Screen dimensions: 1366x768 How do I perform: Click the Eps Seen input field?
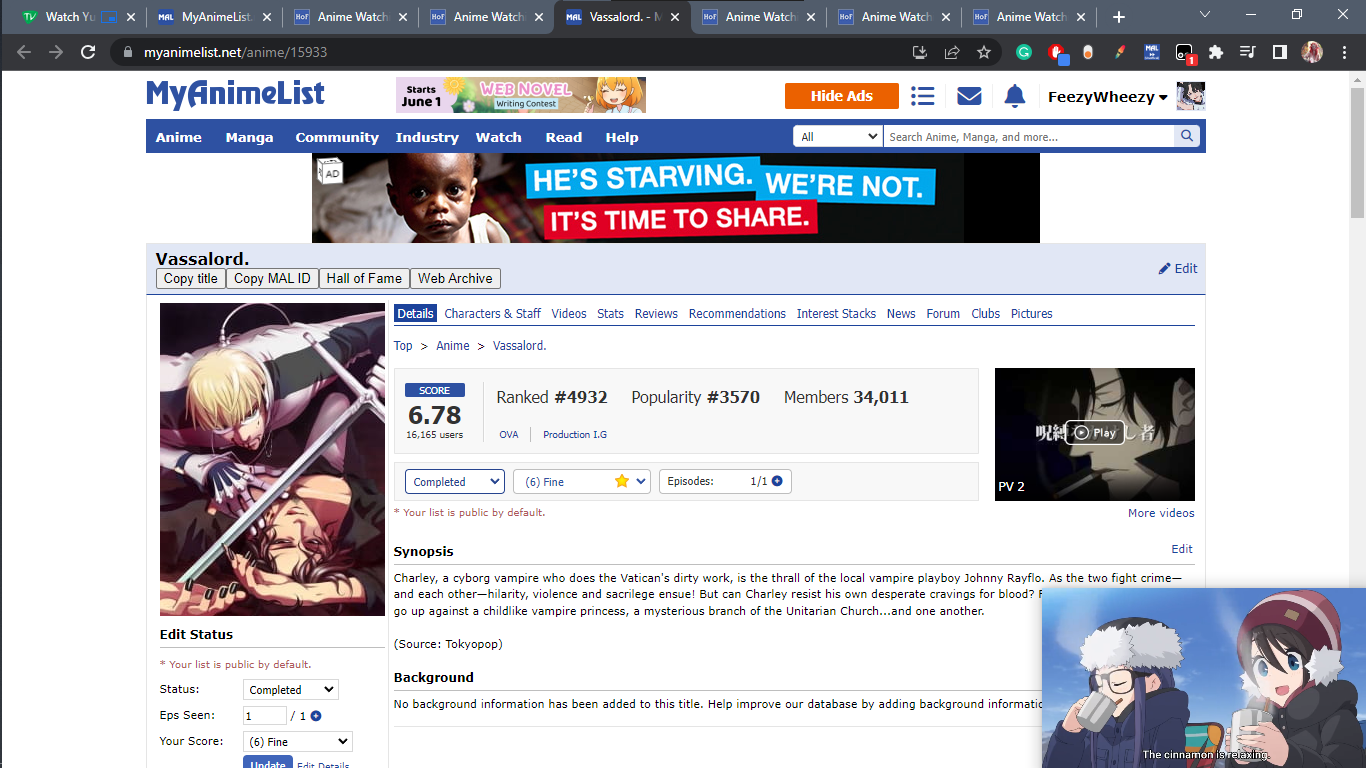(x=265, y=716)
